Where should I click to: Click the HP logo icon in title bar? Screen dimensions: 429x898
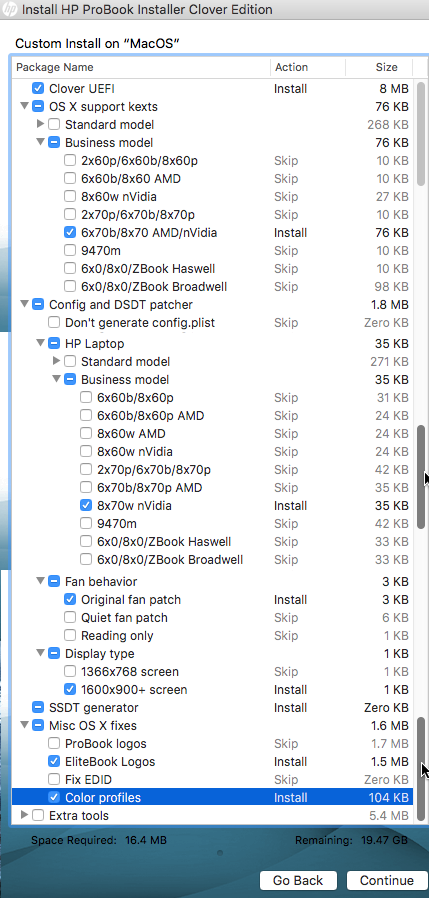(10, 10)
